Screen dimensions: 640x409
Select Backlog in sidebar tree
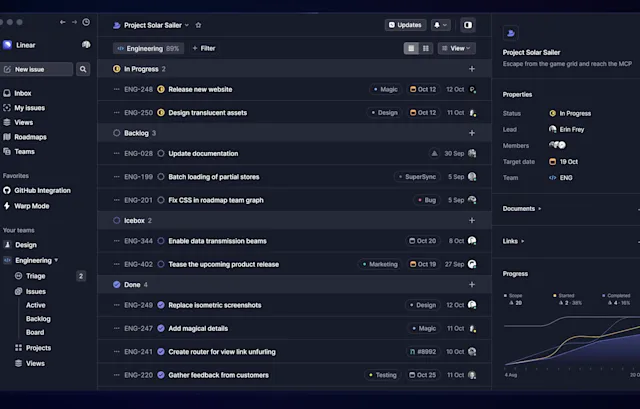click(38, 319)
